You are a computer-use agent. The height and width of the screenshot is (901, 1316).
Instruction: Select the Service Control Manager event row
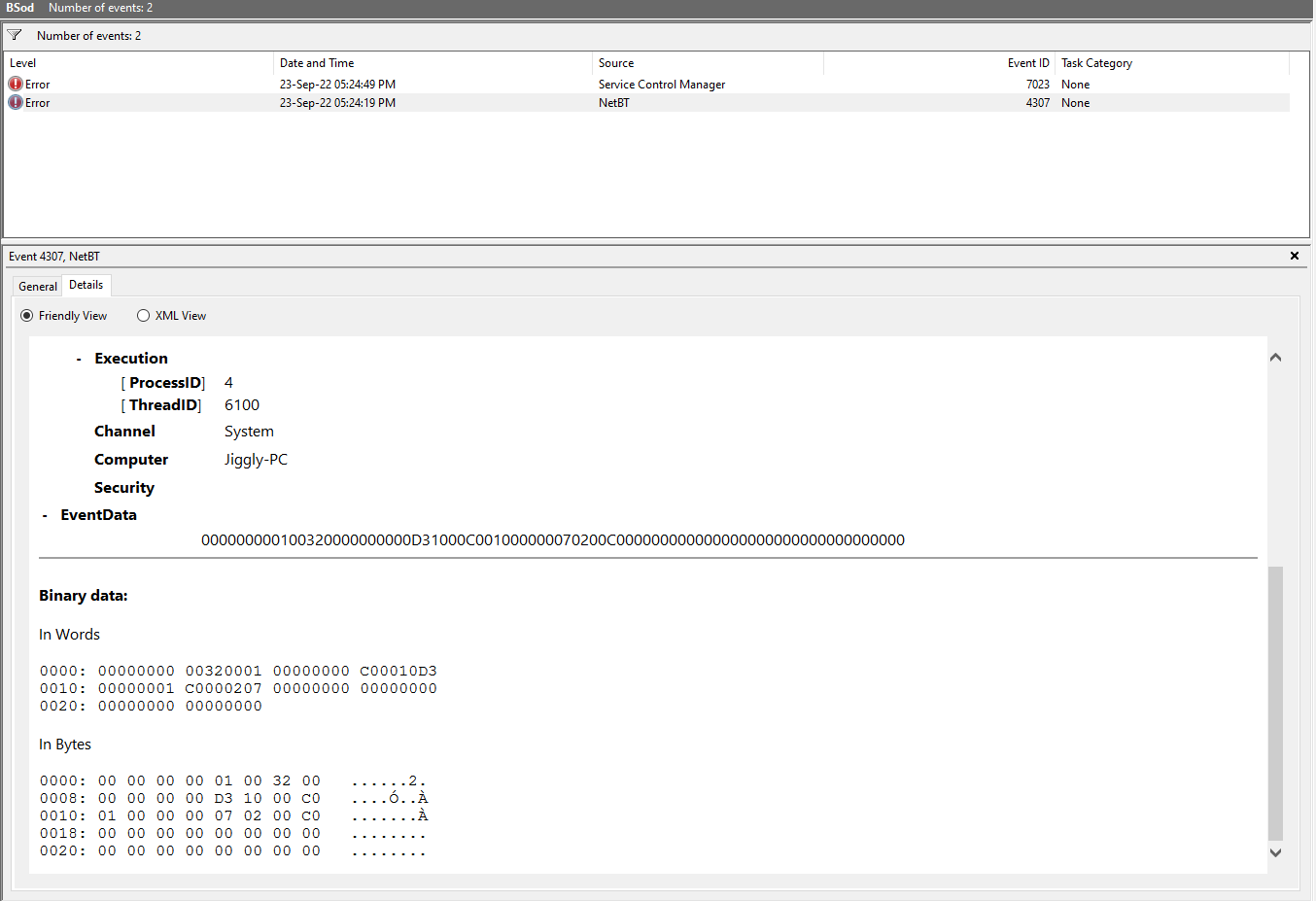[648, 85]
